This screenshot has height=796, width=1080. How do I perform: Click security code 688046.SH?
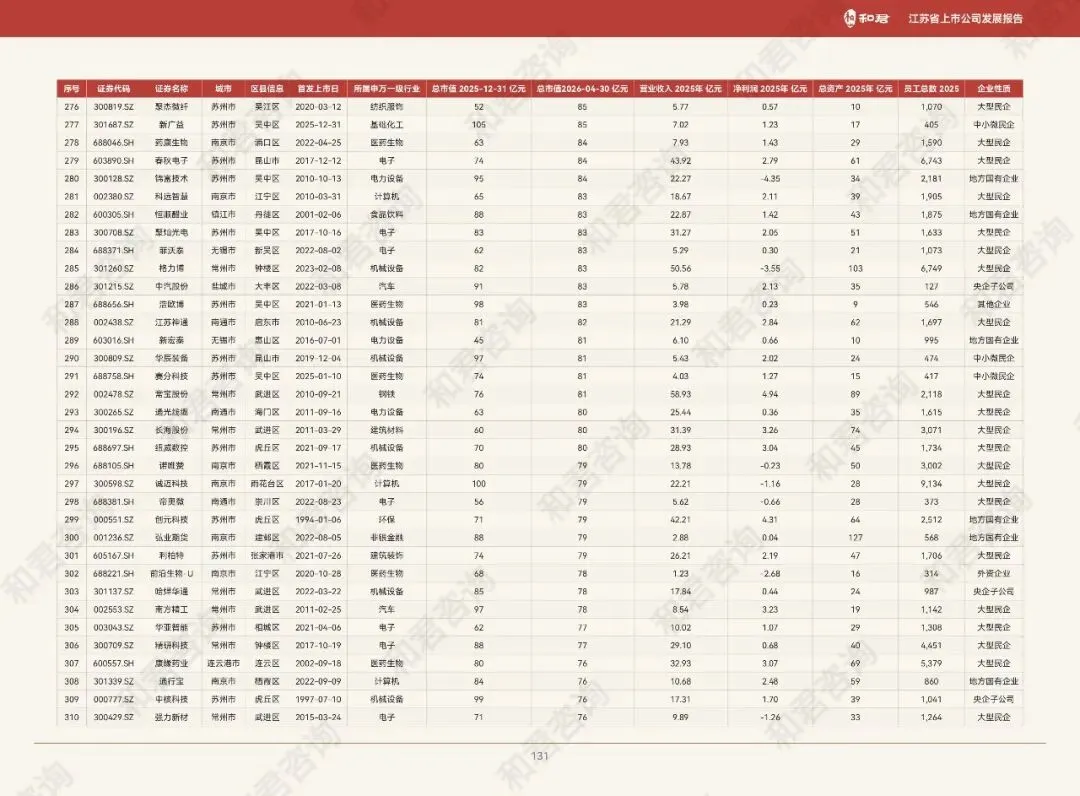click(114, 143)
